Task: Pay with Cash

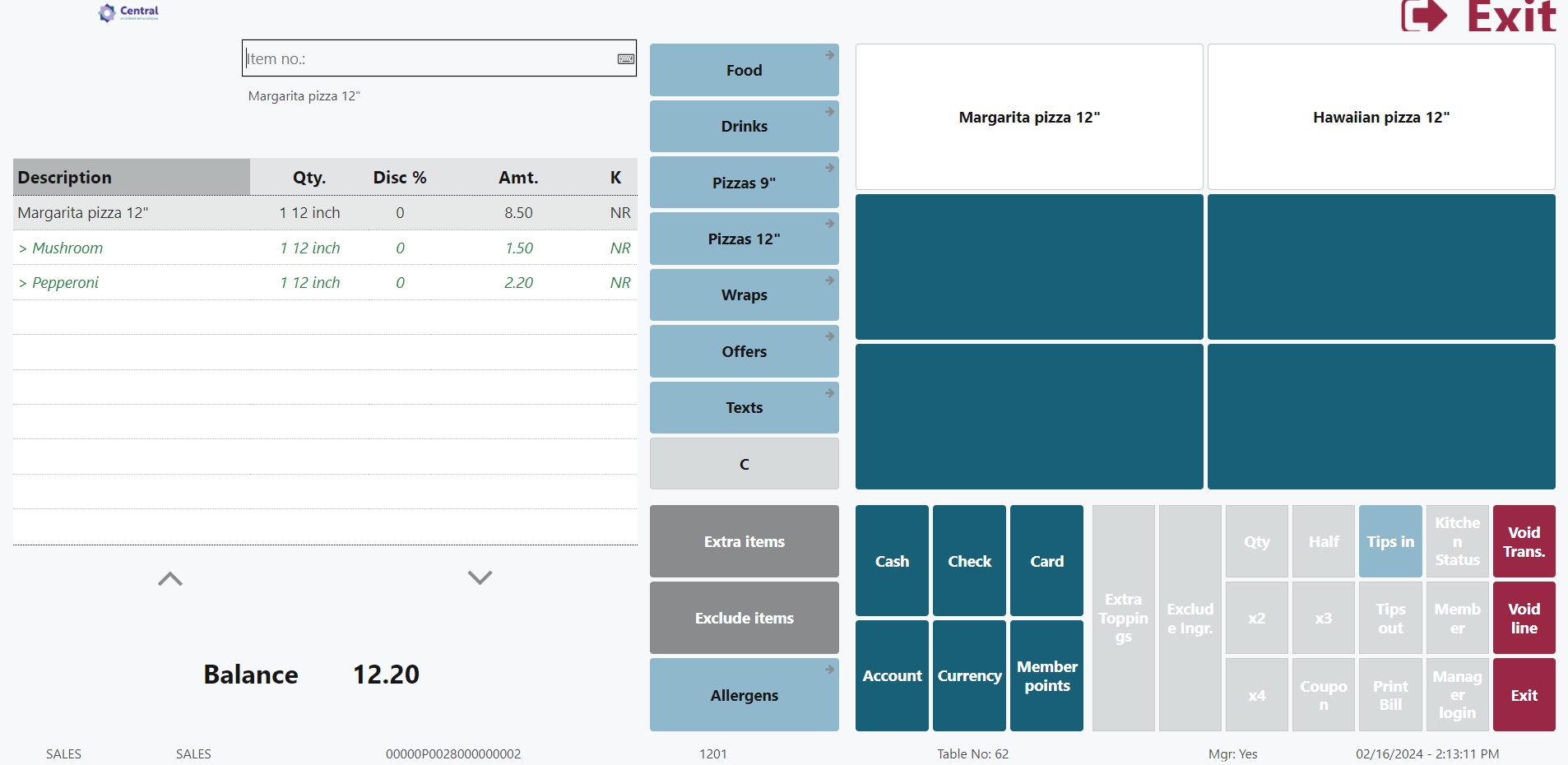Action: (892, 561)
